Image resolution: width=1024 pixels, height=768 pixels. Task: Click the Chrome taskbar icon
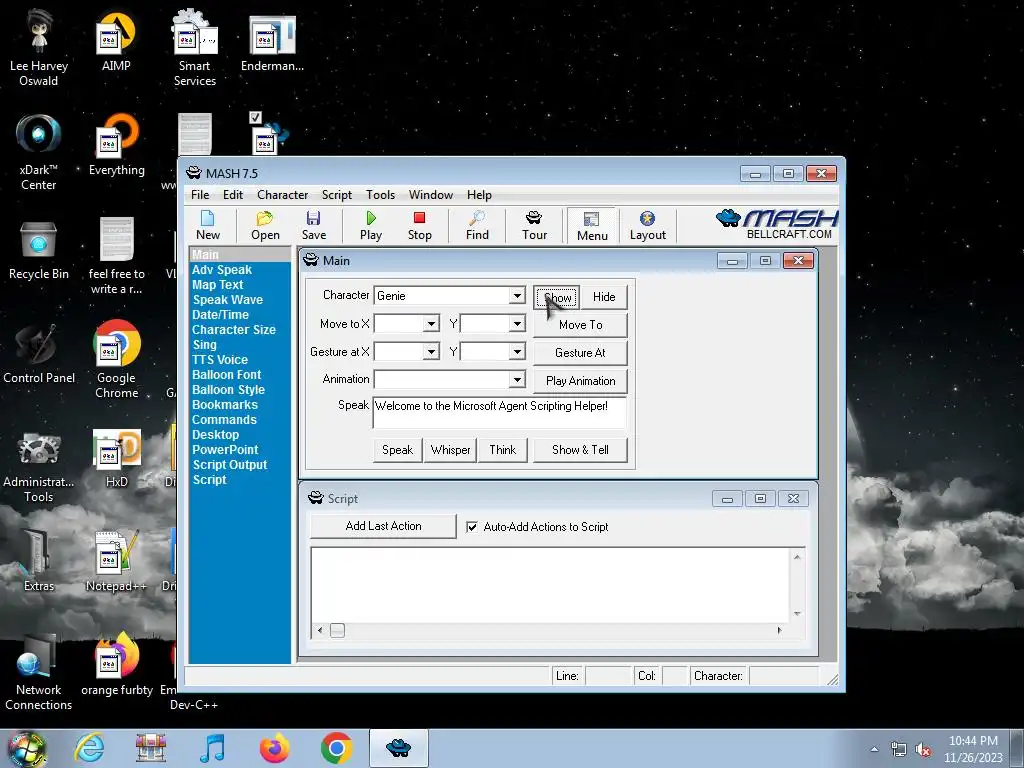(336, 748)
